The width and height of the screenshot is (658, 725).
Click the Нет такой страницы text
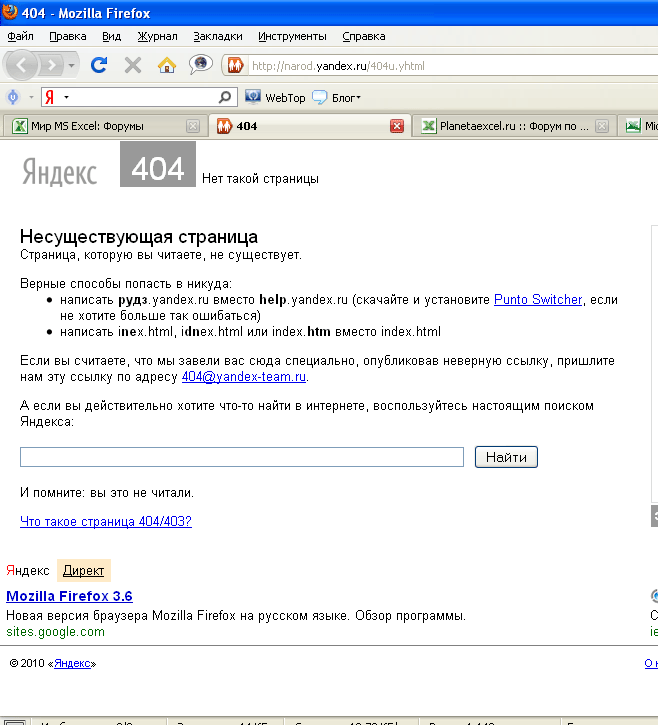[x=260, y=178]
